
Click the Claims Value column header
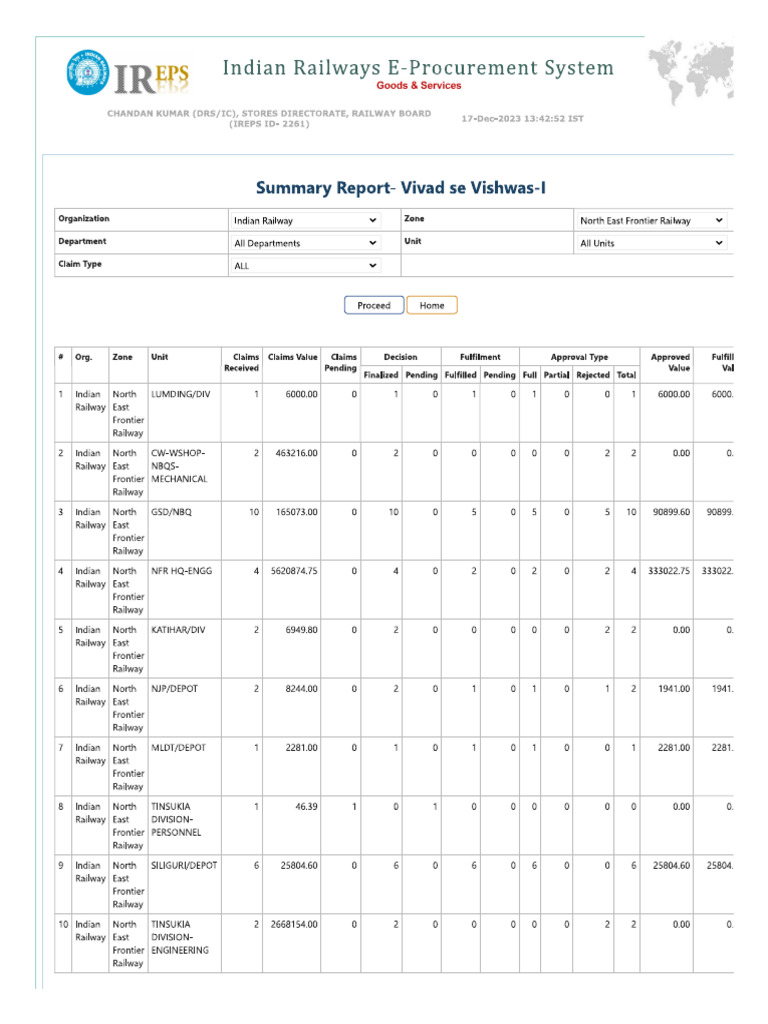(x=293, y=357)
